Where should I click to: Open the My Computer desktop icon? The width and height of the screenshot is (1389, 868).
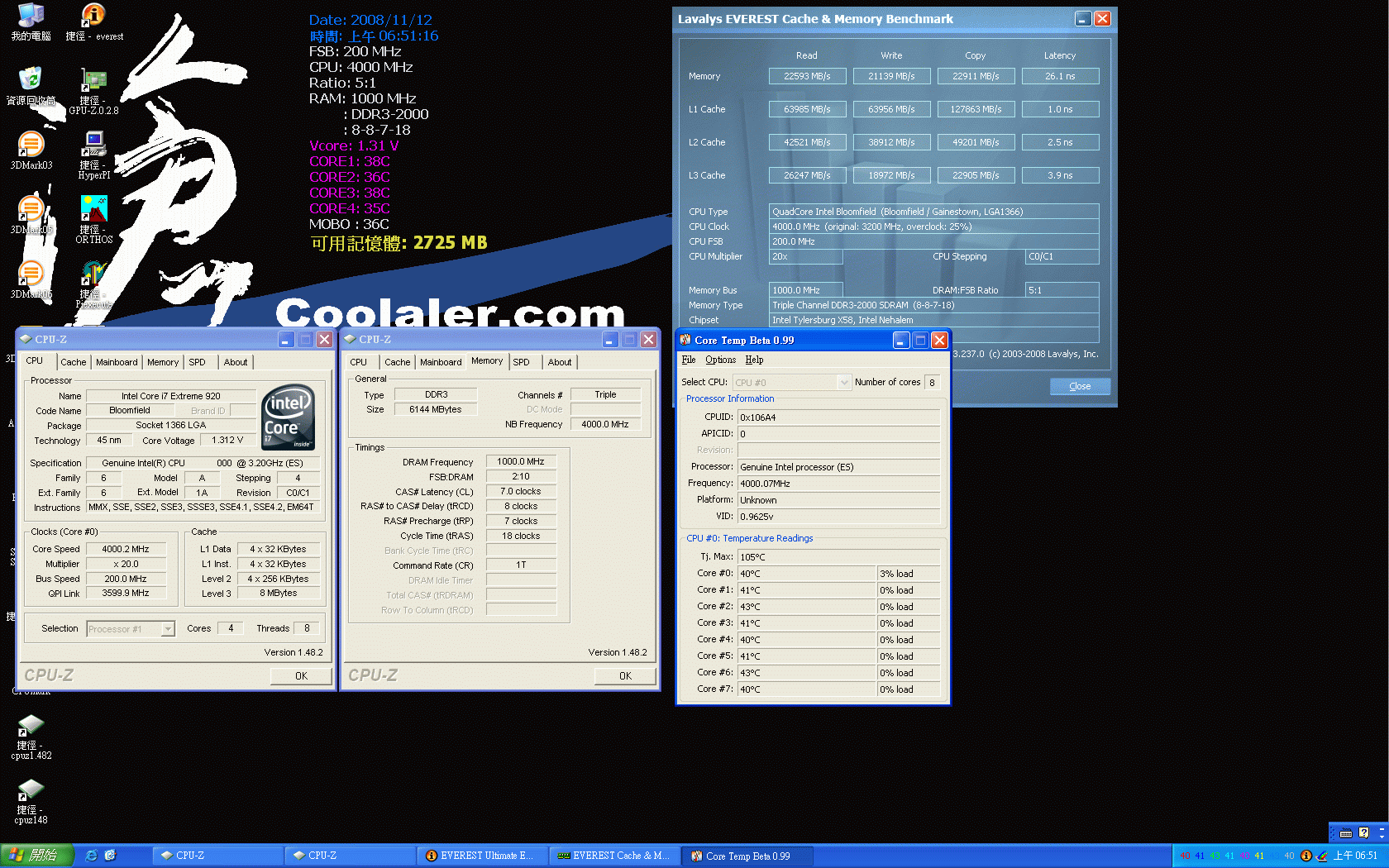(31, 21)
